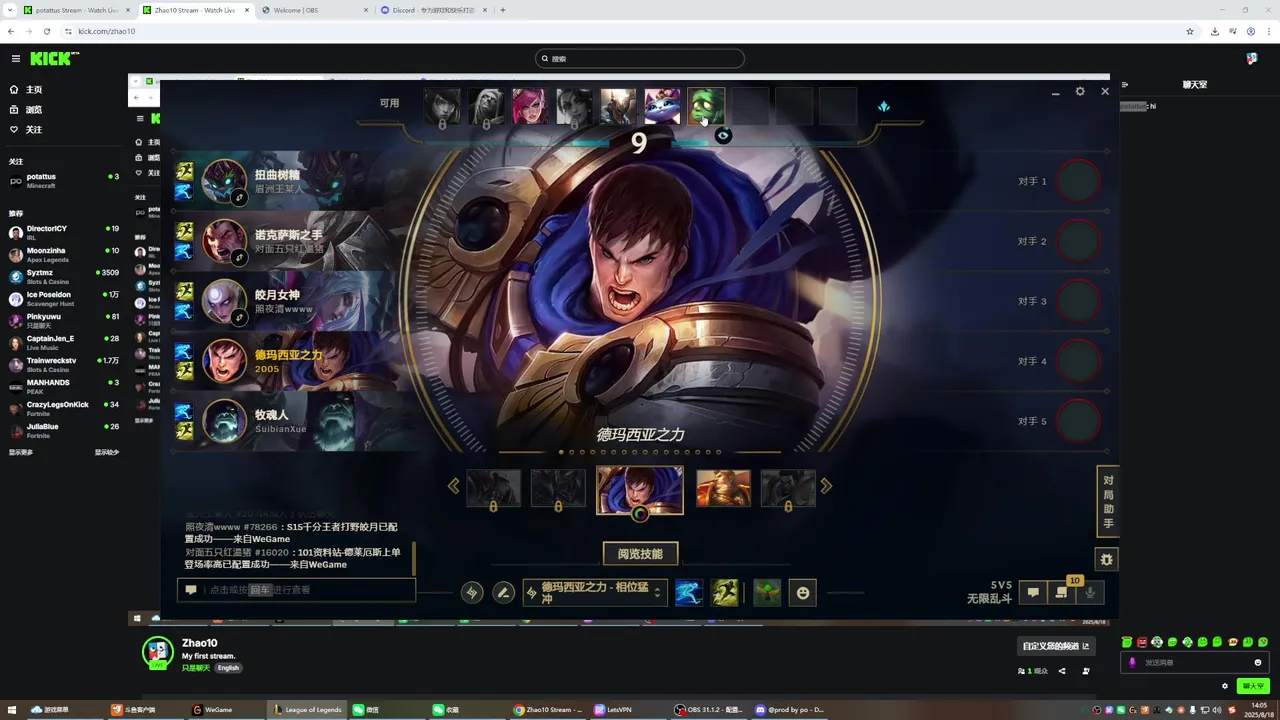Open Moonzinha recommended channel
1280x720 pixels.
pos(64,255)
